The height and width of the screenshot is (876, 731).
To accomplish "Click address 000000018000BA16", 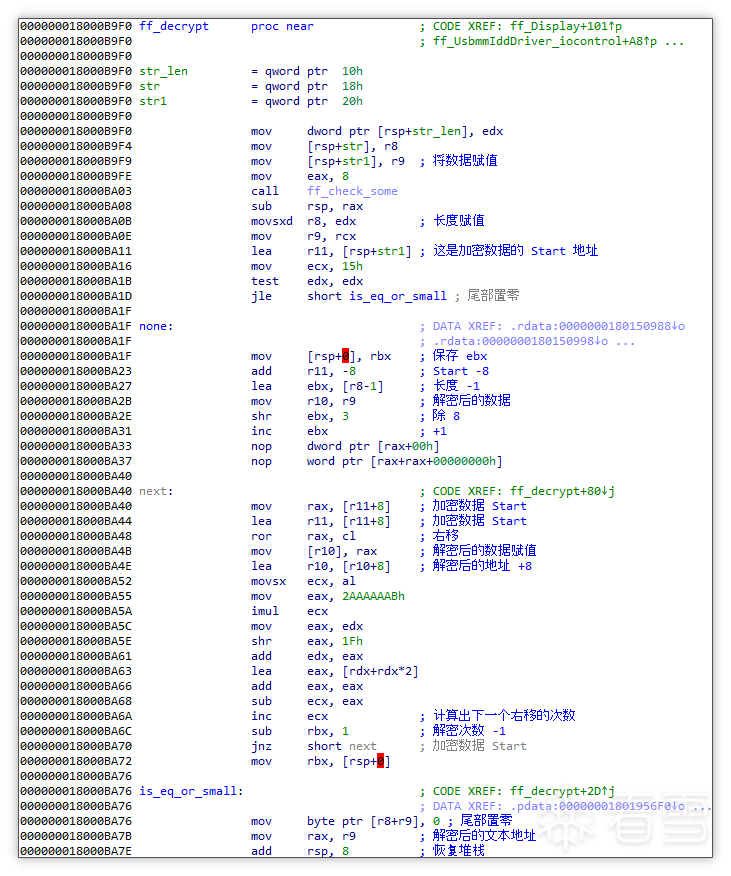I will pyautogui.click(x=76, y=266).
